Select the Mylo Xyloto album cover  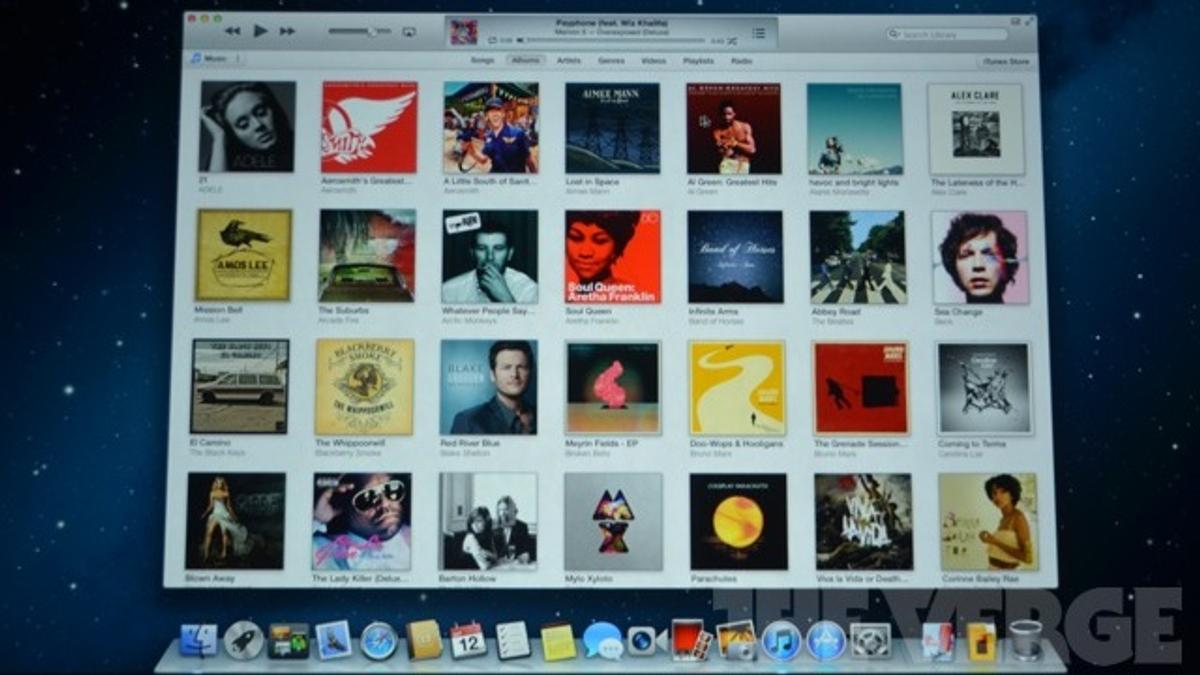[613, 522]
